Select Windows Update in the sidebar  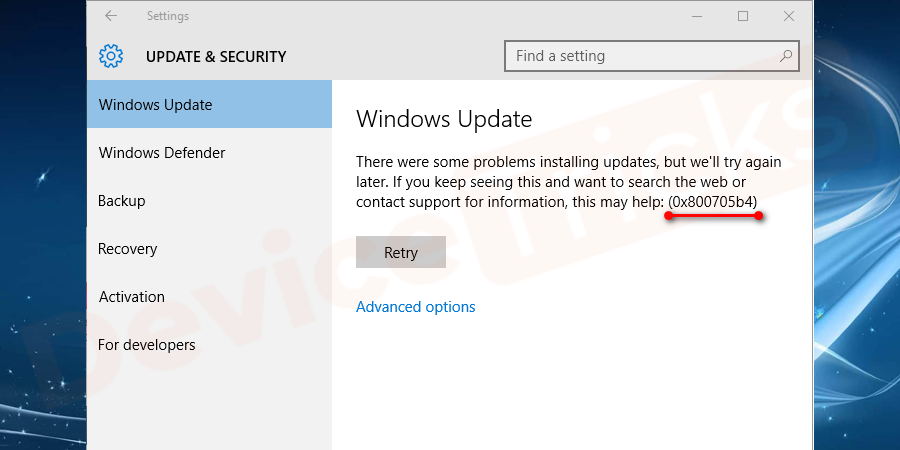210,104
